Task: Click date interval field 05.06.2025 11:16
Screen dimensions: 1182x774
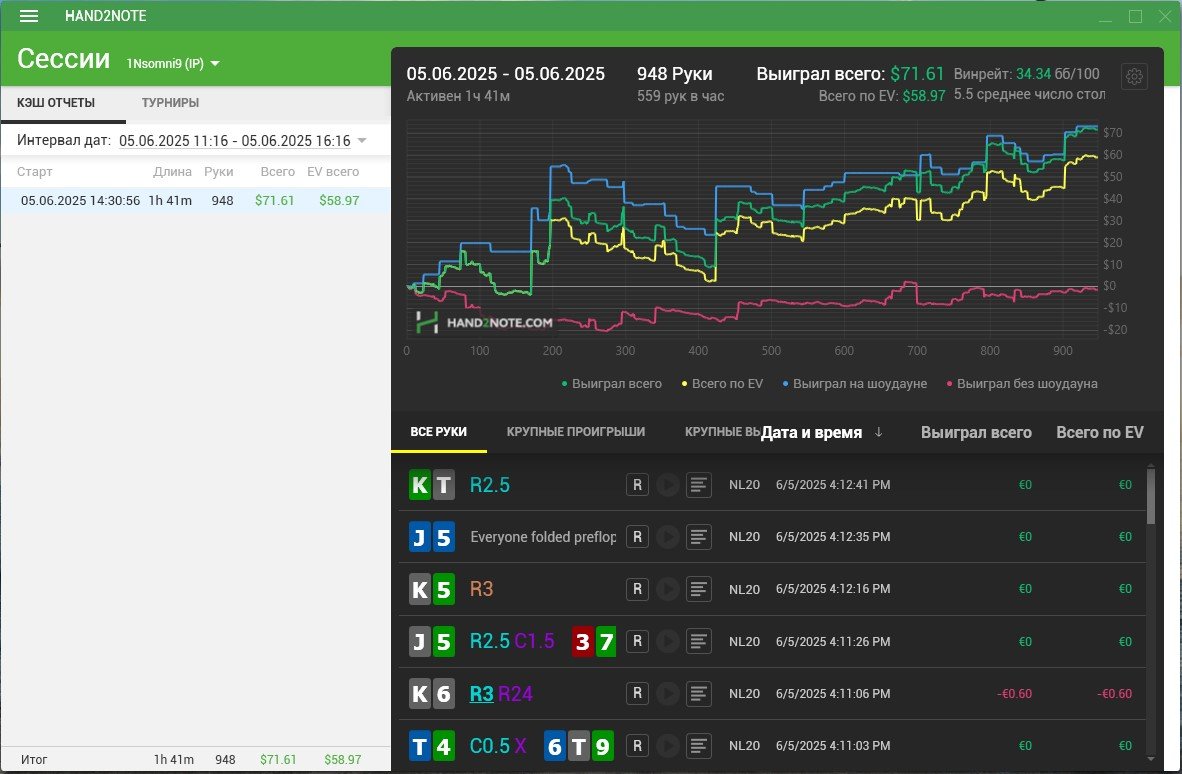Action: coord(234,140)
